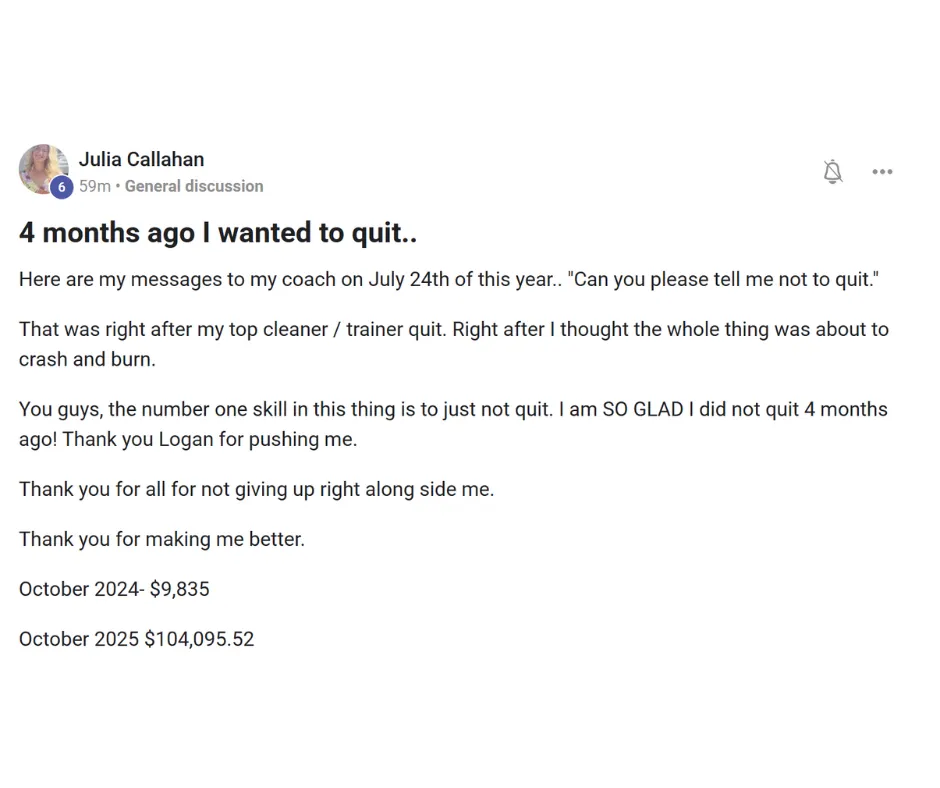The height and width of the screenshot is (788, 940).
Task: Click the quoted "Can you please tell me not to quit" text
Action: tap(722, 279)
